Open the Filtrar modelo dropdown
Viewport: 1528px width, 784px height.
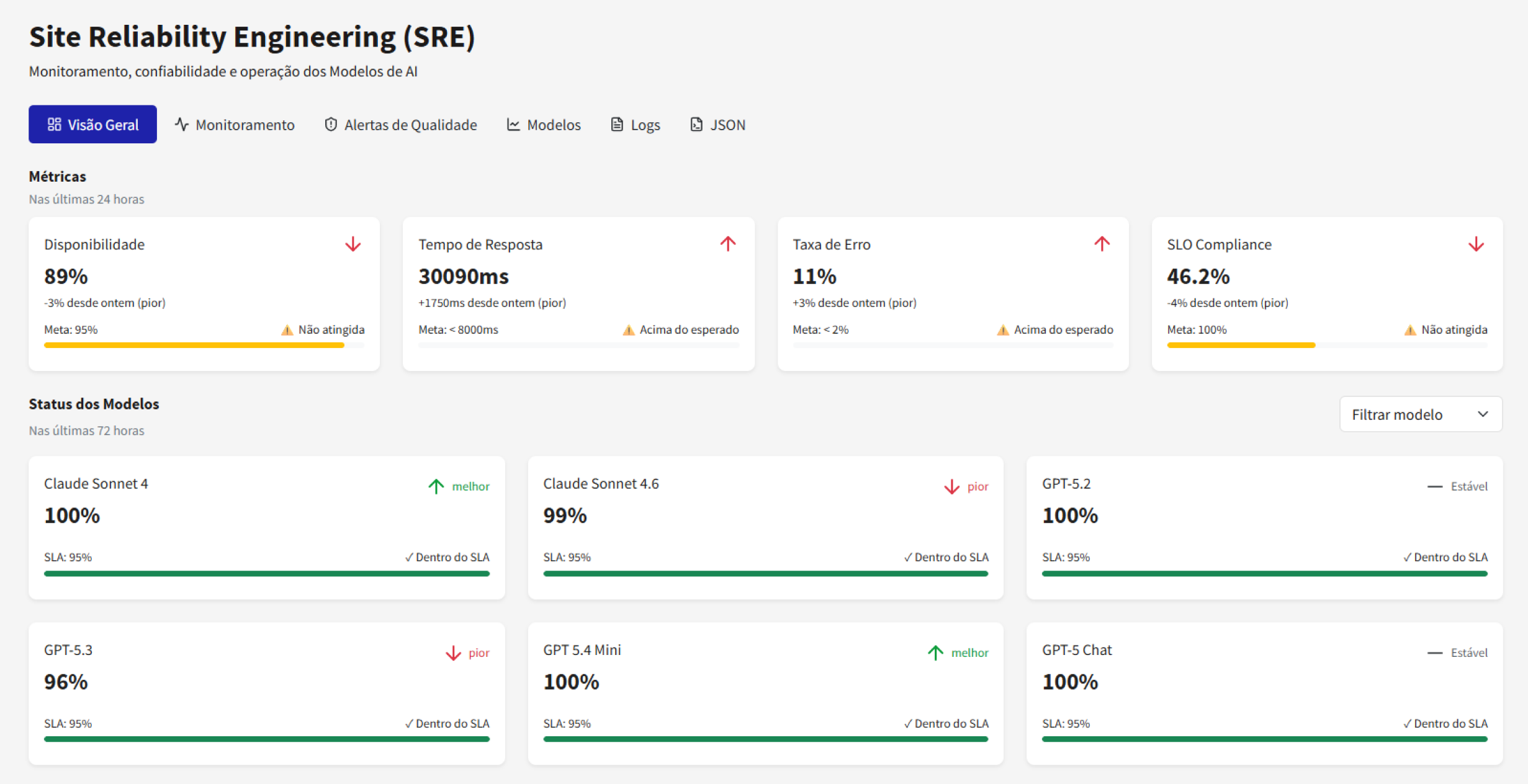[1421, 414]
